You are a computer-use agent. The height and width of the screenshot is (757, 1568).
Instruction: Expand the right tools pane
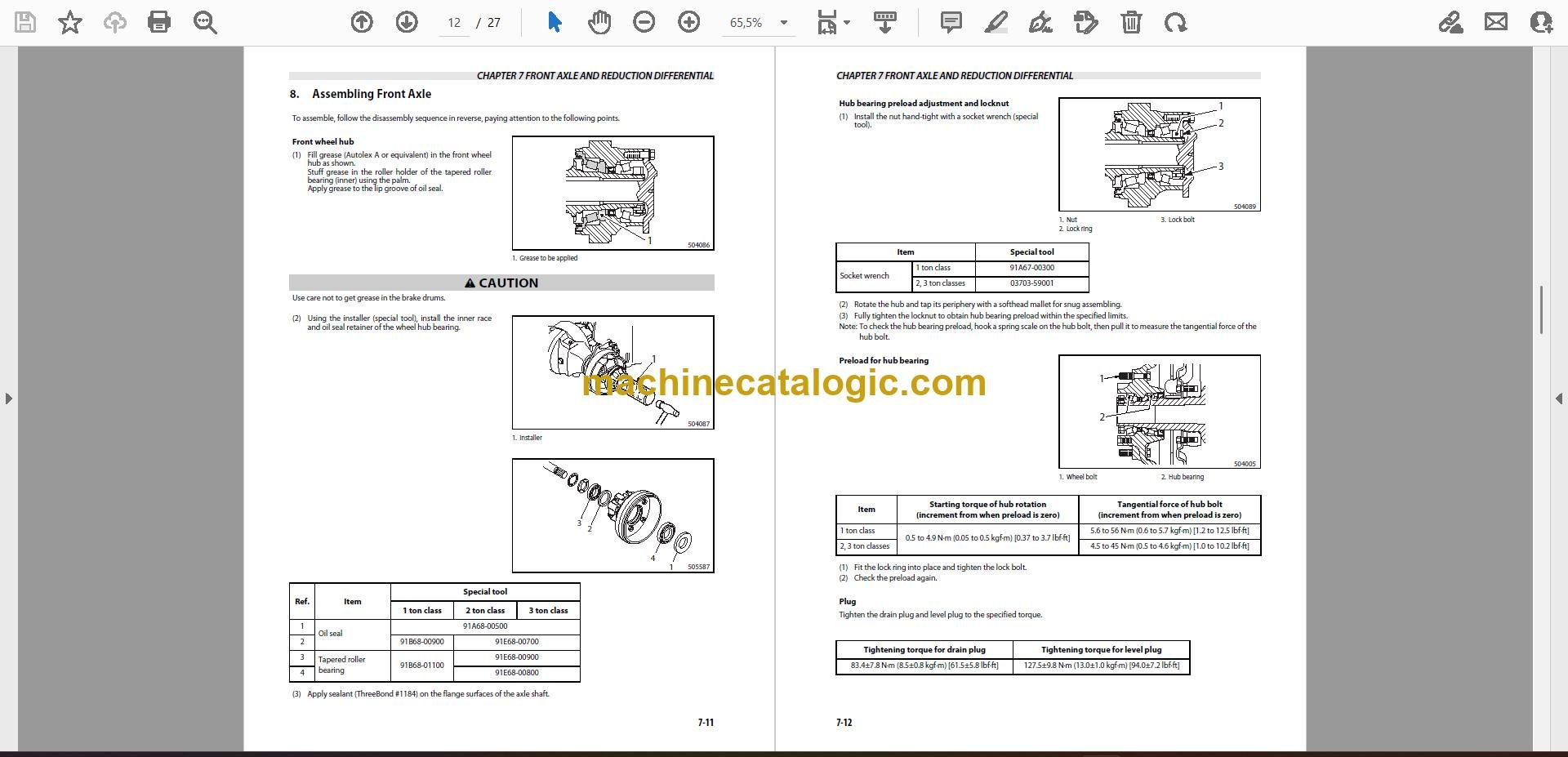1559,399
